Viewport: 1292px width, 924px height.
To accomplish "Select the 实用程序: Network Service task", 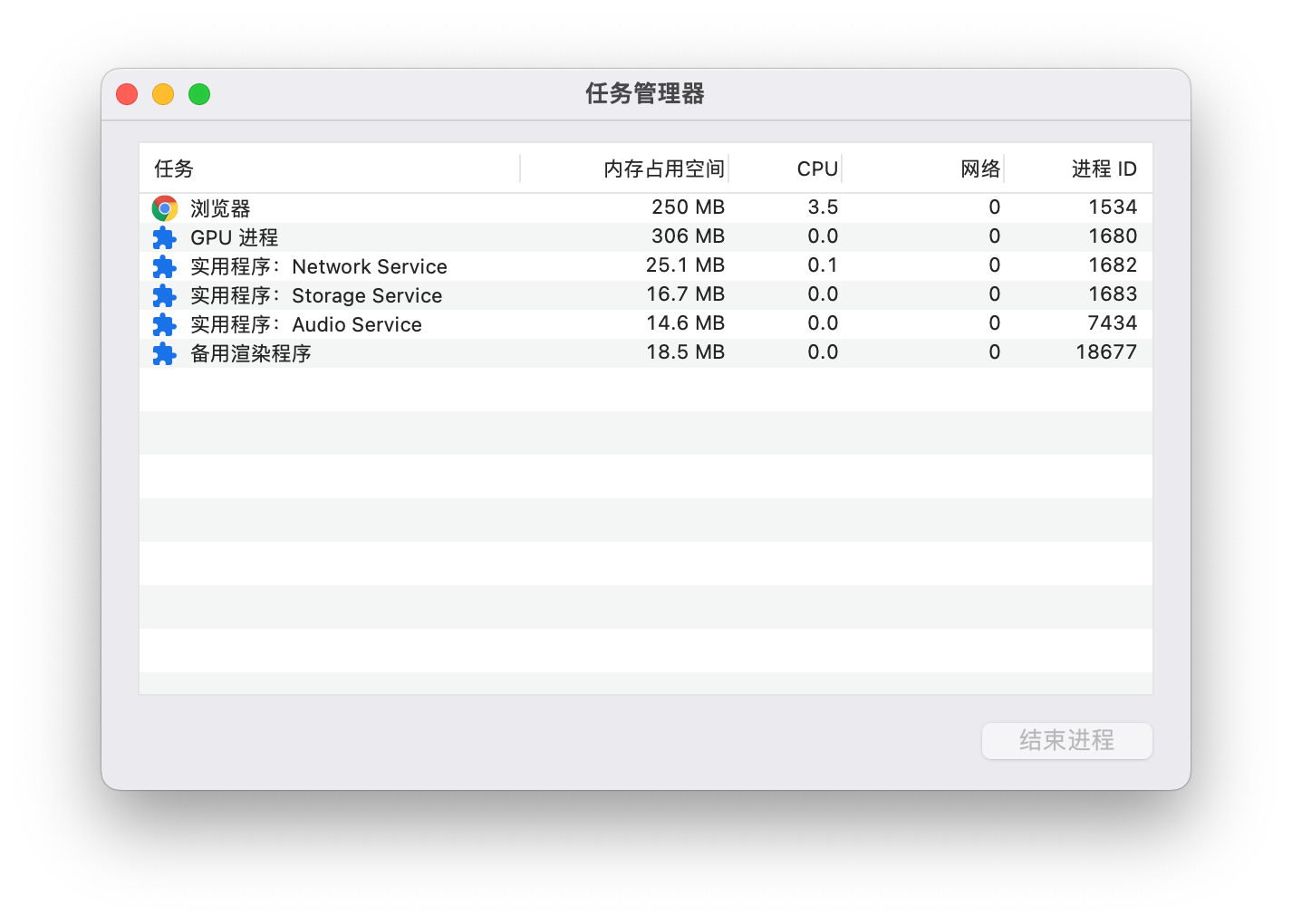I will (319, 266).
